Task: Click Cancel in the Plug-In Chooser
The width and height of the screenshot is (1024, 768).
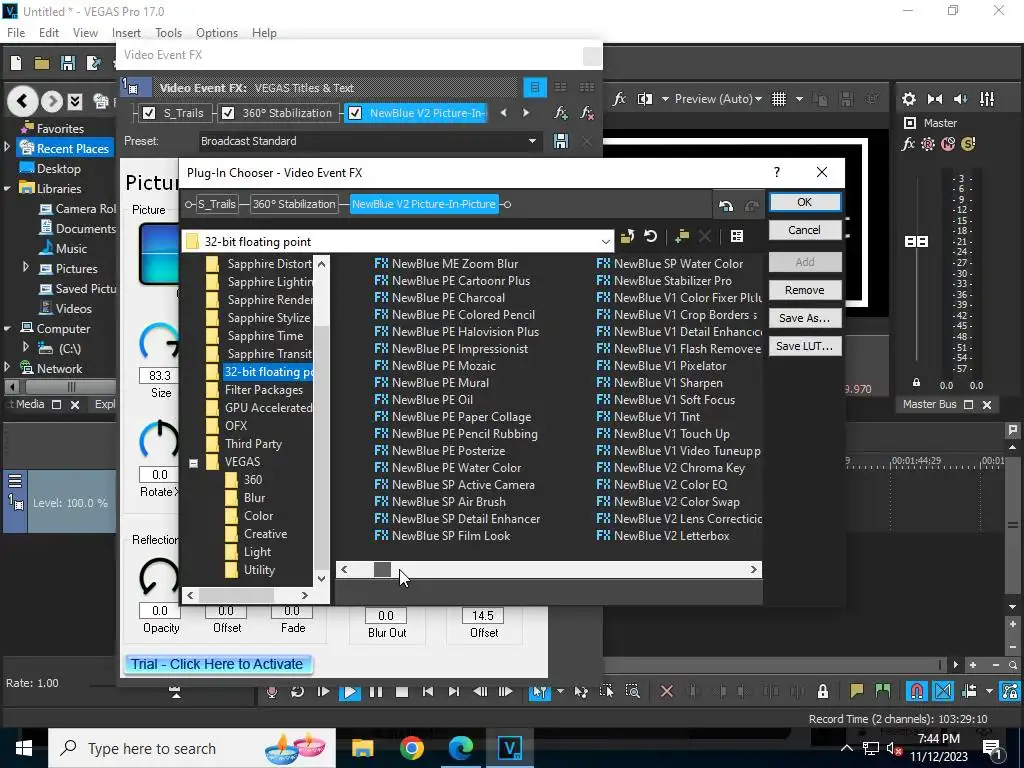Action: (x=805, y=230)
